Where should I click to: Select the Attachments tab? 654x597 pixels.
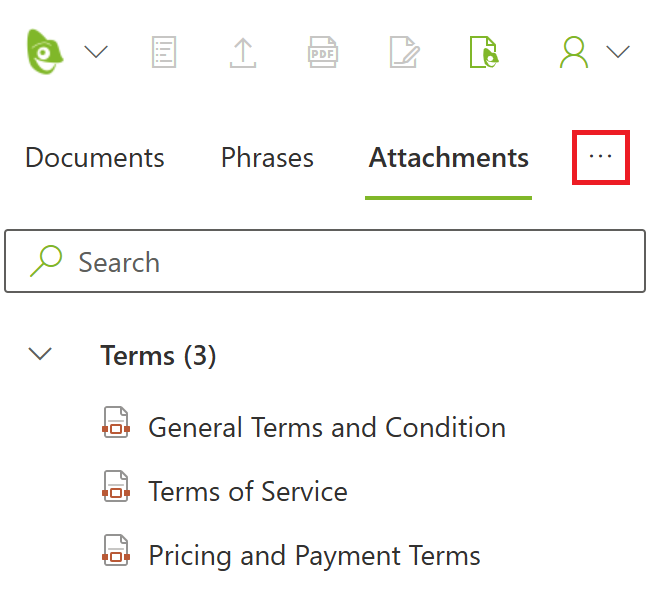pos(448,158)
